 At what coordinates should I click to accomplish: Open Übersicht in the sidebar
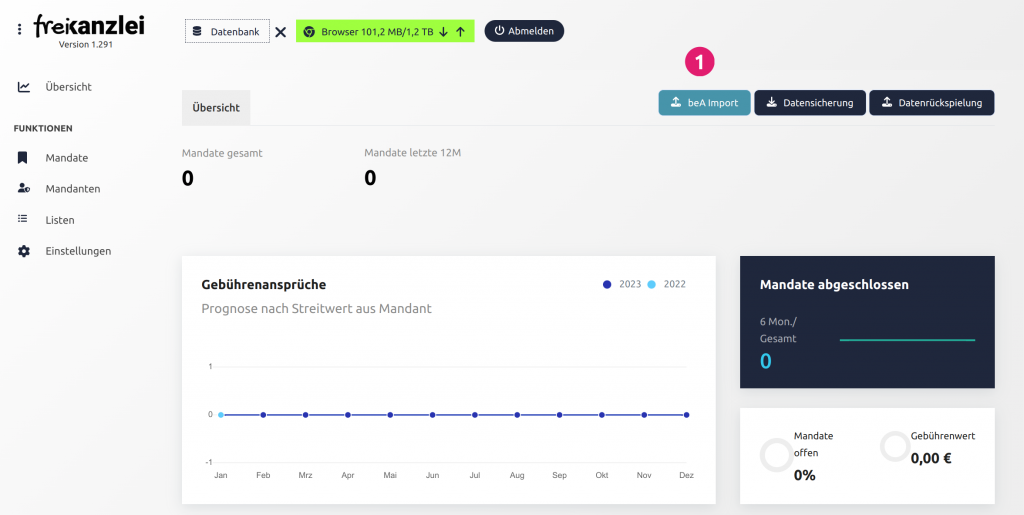coord(69,87)
